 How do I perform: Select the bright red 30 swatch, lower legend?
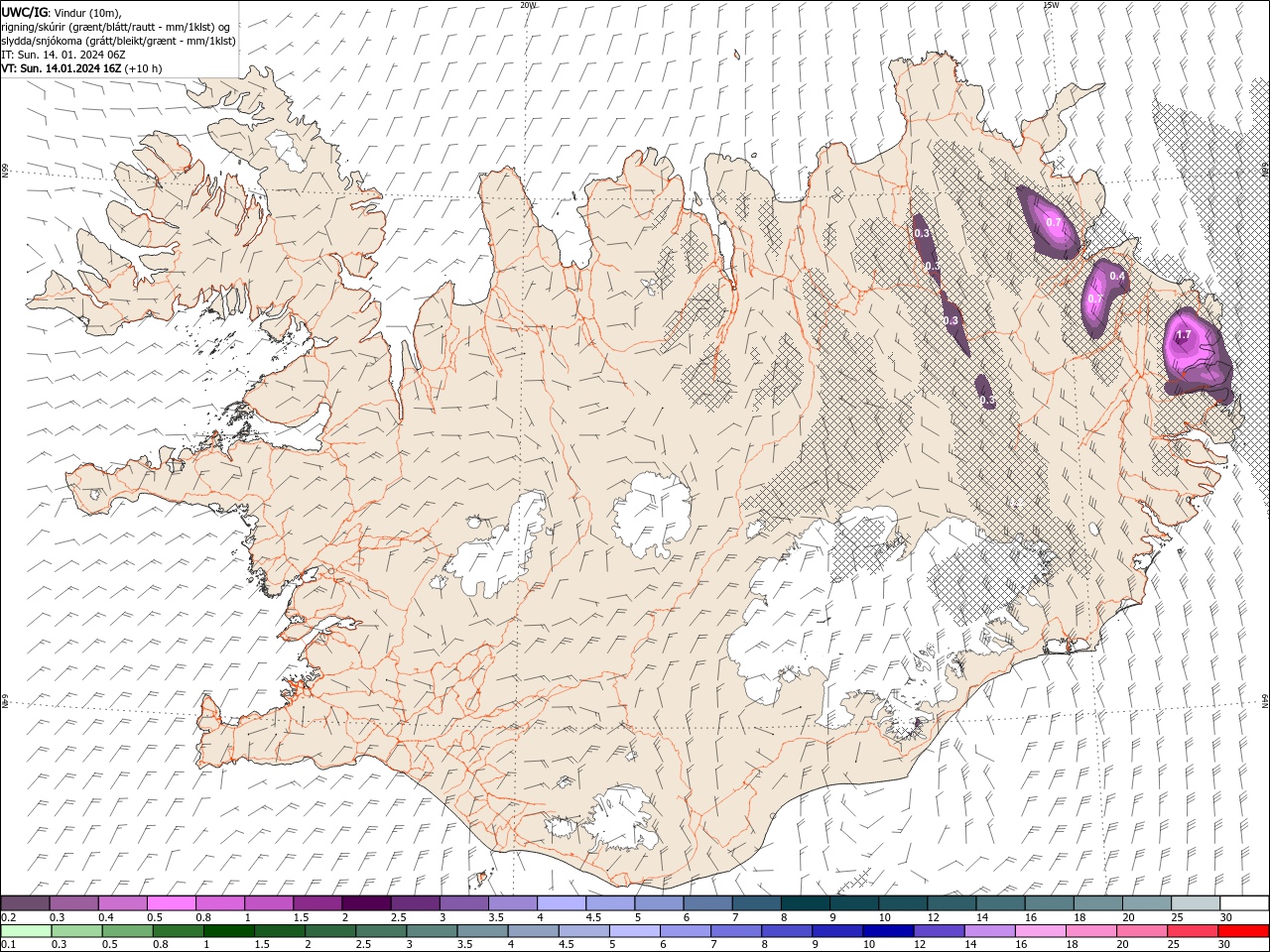click(x=1243, y=931)
